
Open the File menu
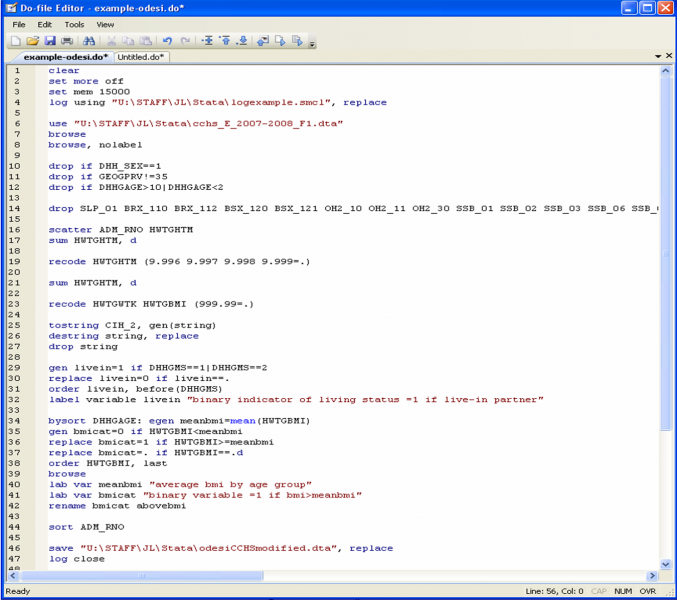pyautogui.click(x=19, y=24)
